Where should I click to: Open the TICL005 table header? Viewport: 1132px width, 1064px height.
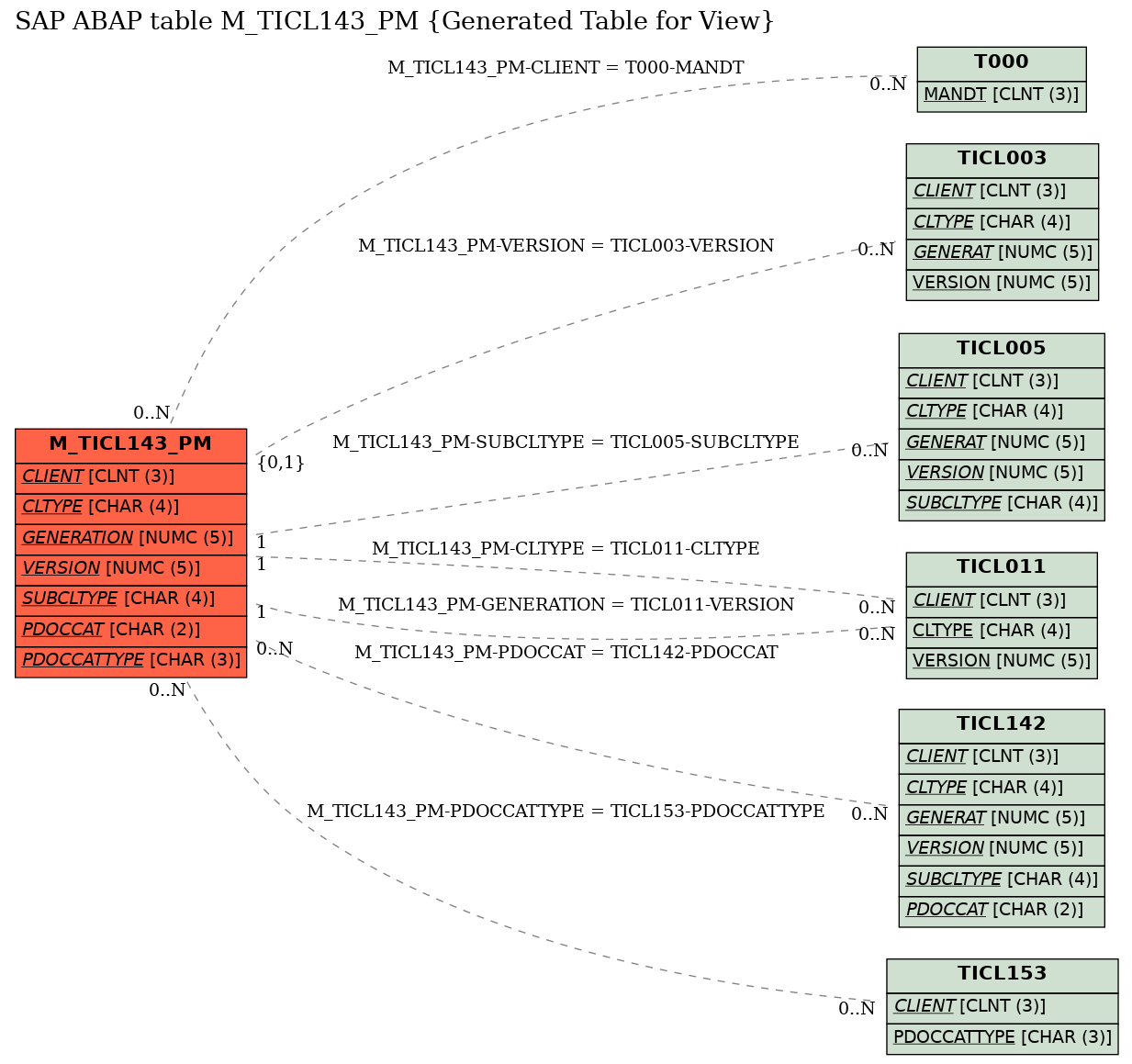click(x=1002, y=349)
